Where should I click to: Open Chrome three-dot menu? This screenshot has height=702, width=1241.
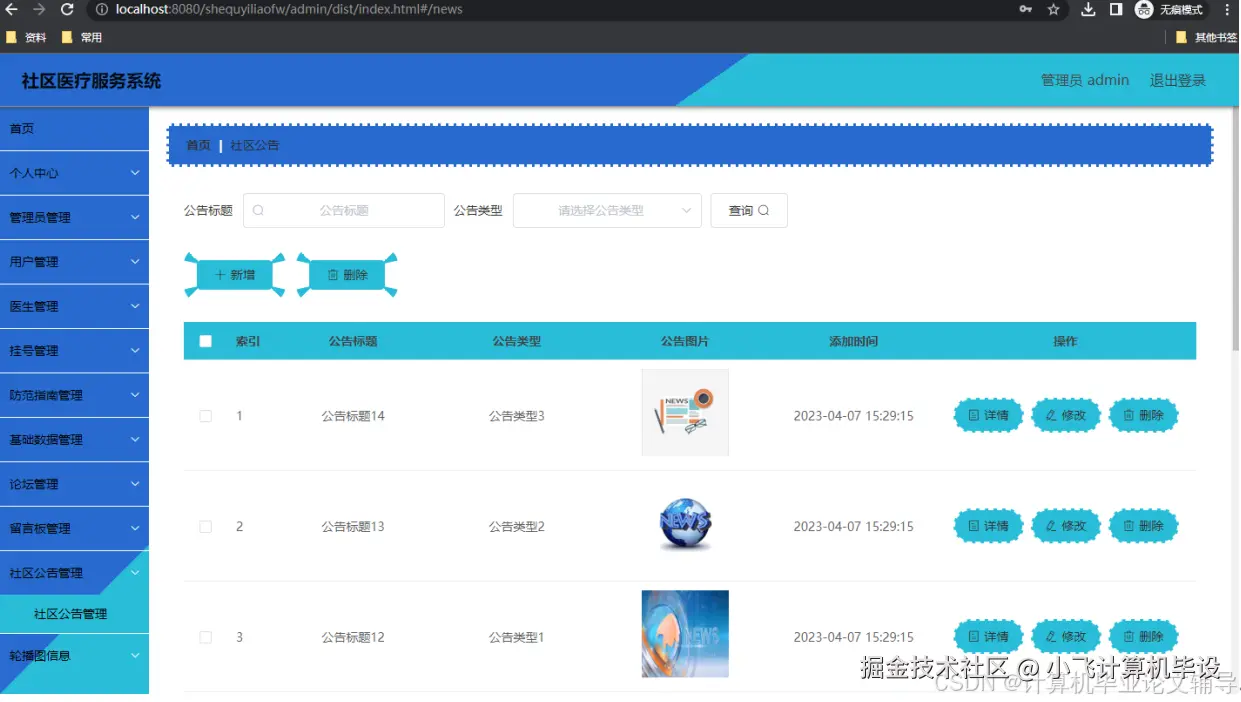tap(1227, 9)
